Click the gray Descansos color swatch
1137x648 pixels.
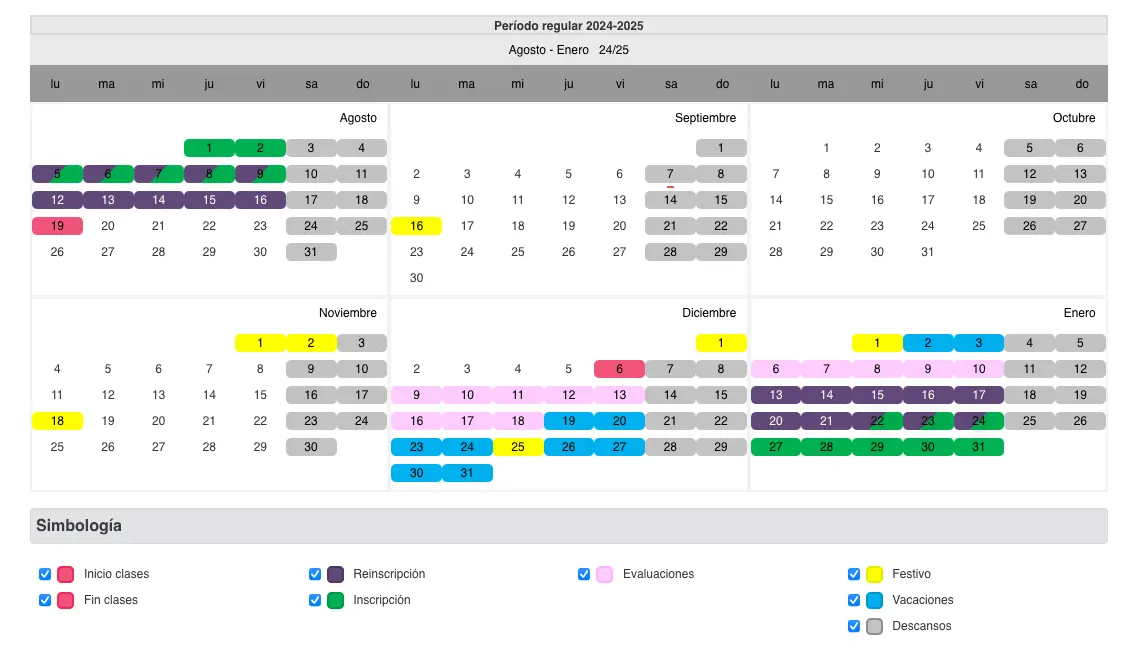pos(875,626)
